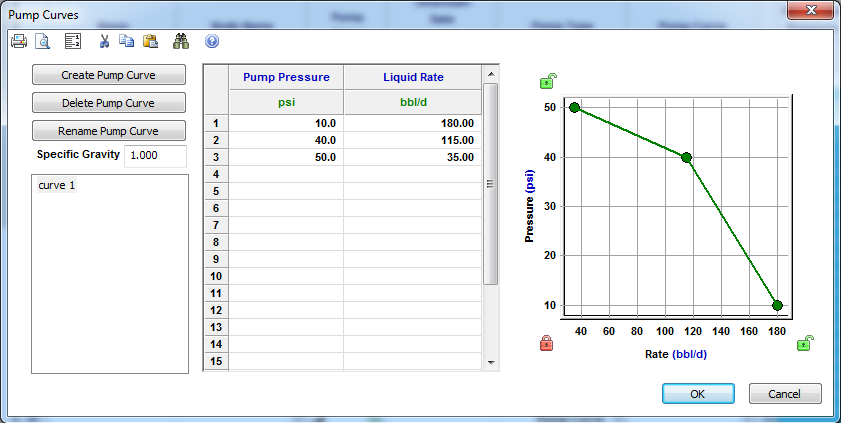Toggle the green unlock icon right of the Rate axis
The width and height of the screenshot is (841, 423).
(805, 343)
